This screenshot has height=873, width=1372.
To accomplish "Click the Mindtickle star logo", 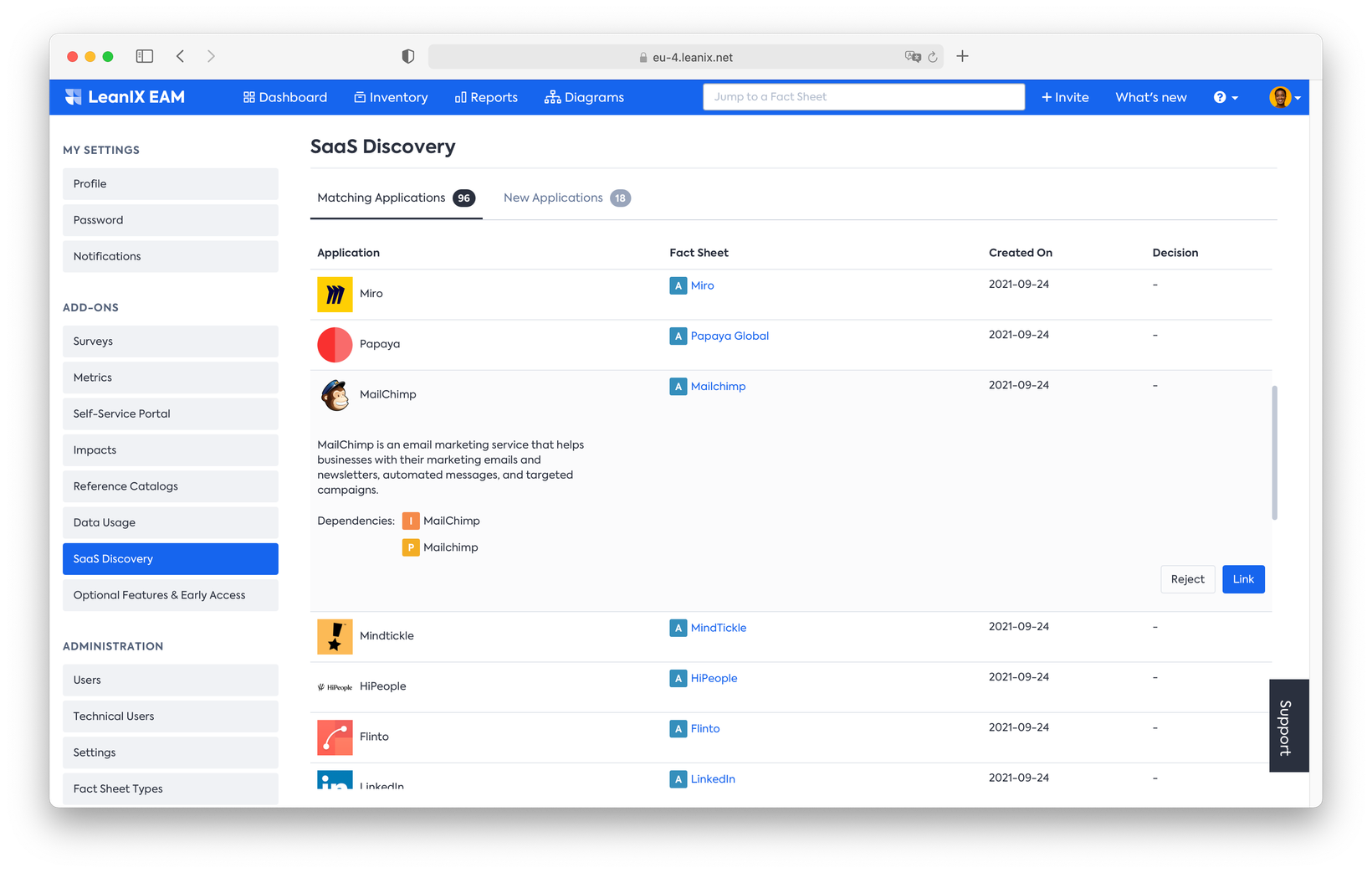I will pyautogui.click(x=335, y=637).
